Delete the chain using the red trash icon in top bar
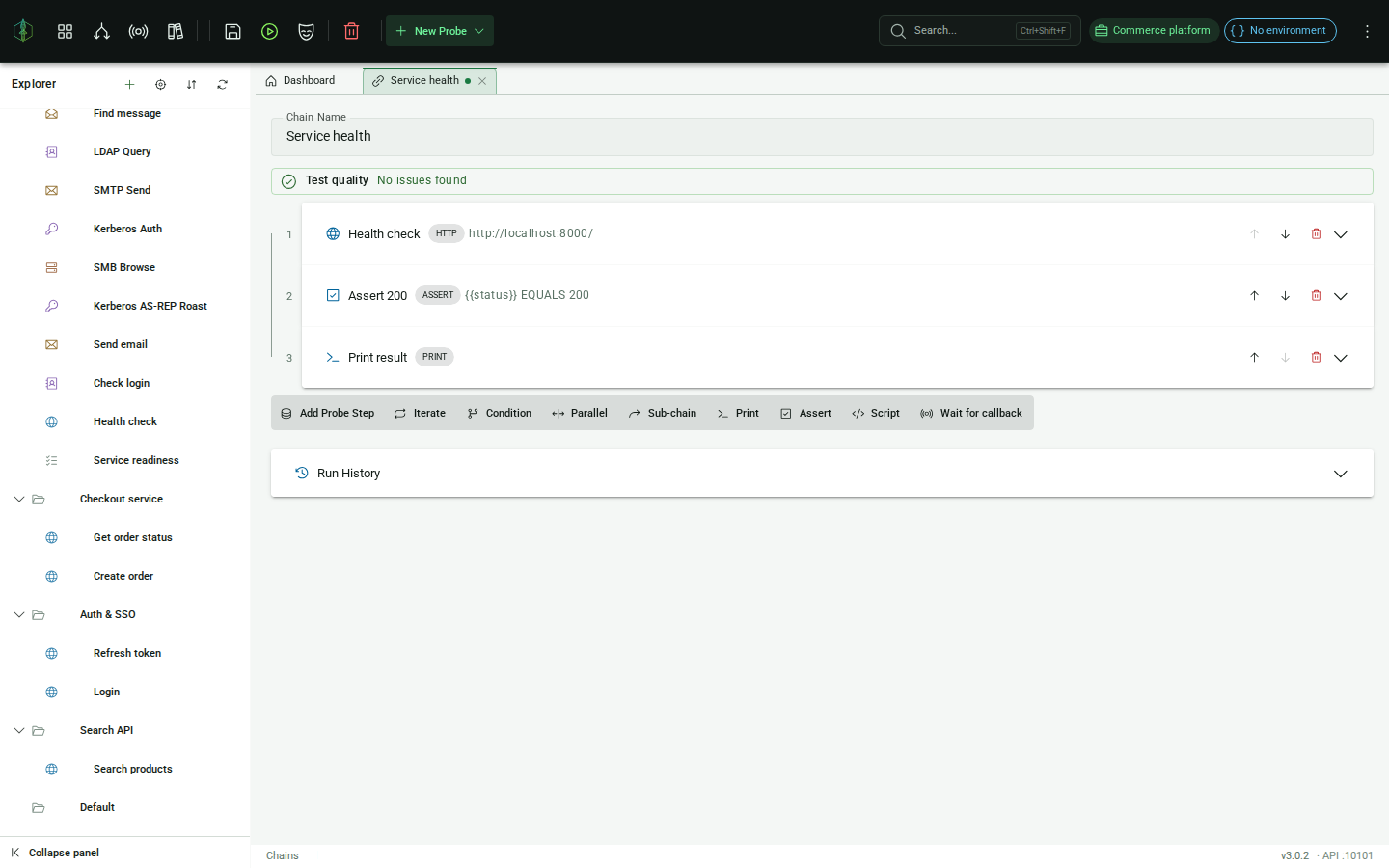This screenshot has height=868, width=1389. pyautogui.click(x=351, y=31)
